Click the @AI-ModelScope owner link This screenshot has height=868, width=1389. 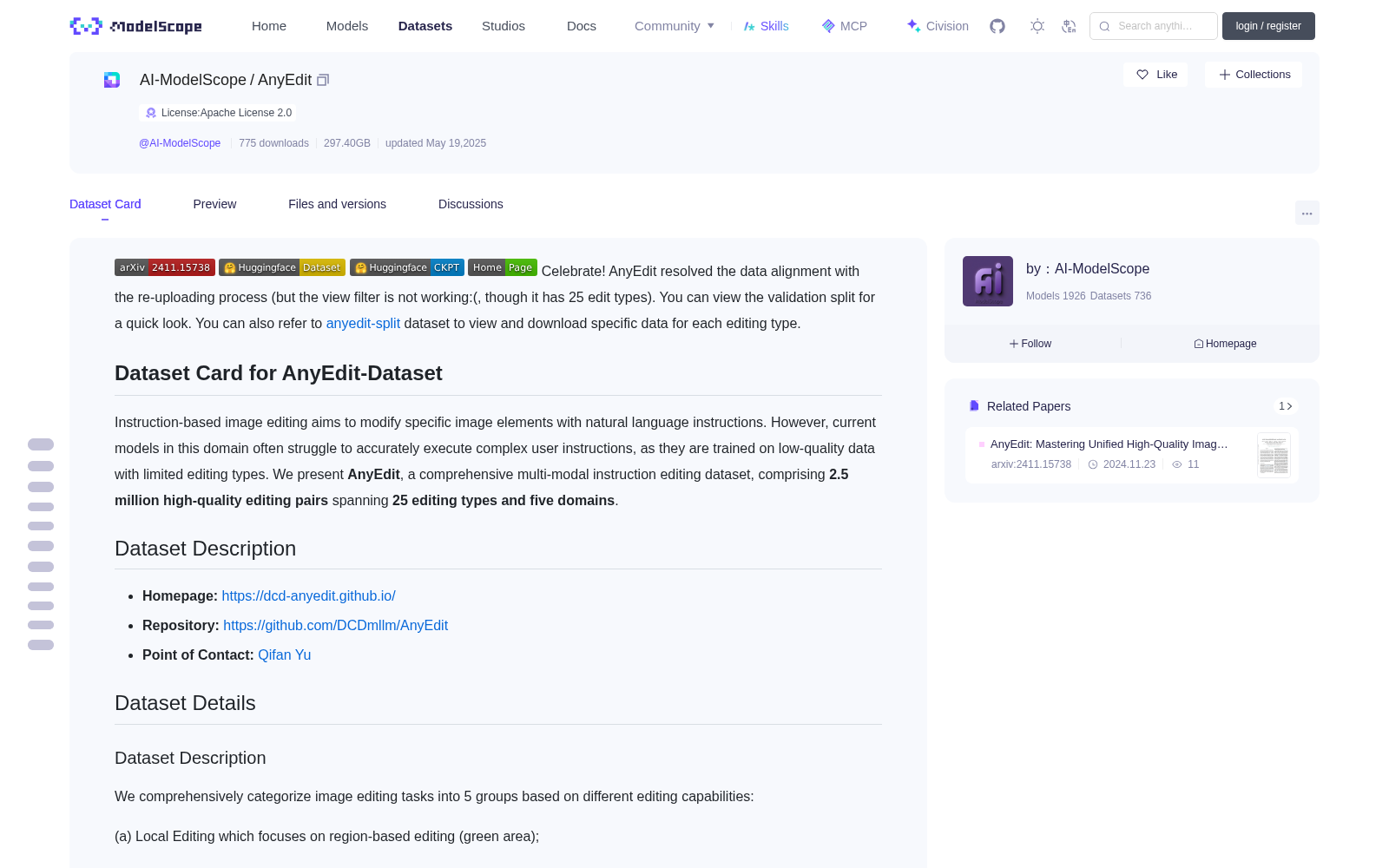(180, 143)
